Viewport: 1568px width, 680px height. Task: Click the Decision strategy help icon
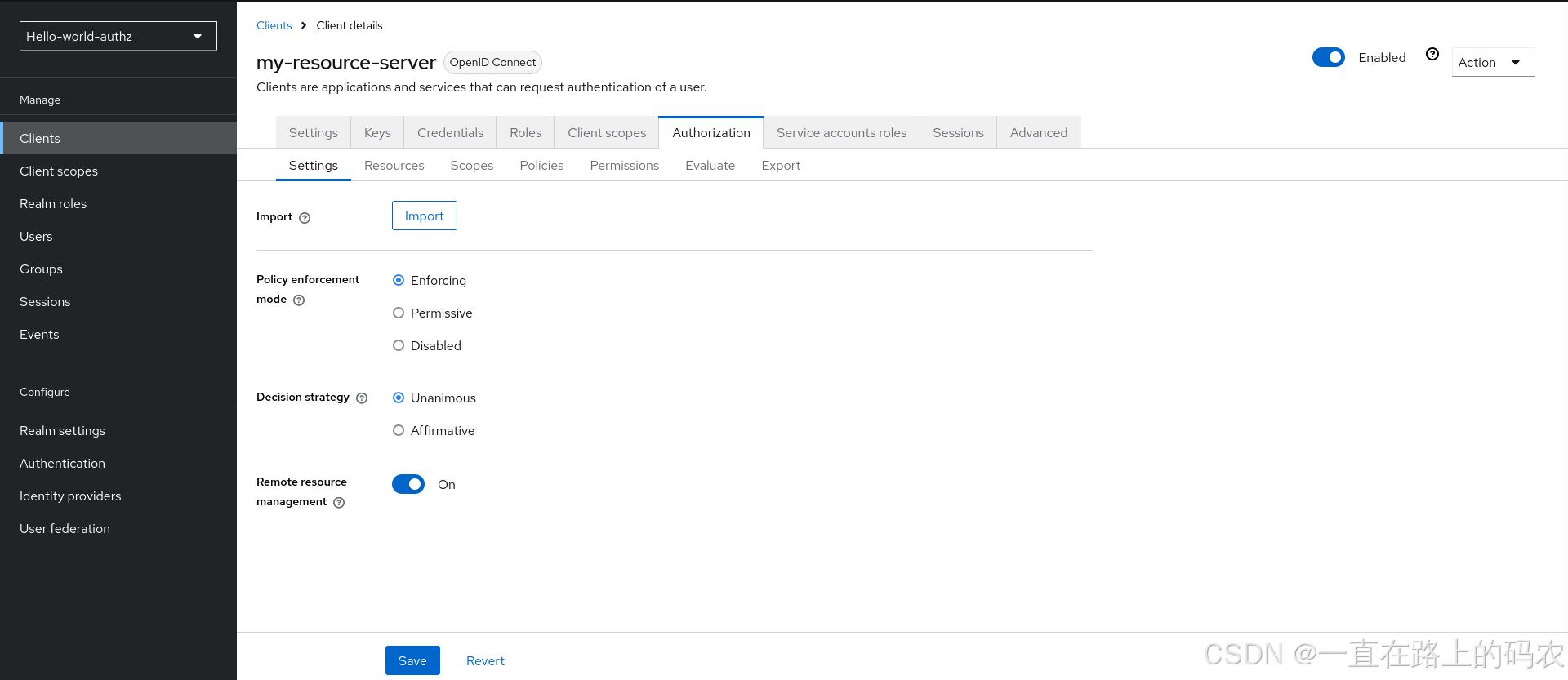[x=362, y=398]
